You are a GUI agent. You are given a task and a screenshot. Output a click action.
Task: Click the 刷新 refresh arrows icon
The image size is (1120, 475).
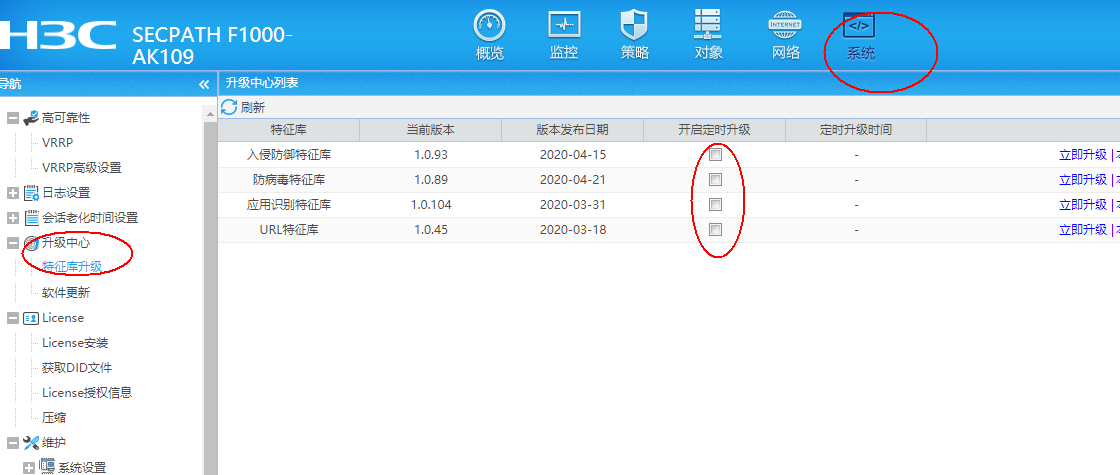click(x=229, y=107)
